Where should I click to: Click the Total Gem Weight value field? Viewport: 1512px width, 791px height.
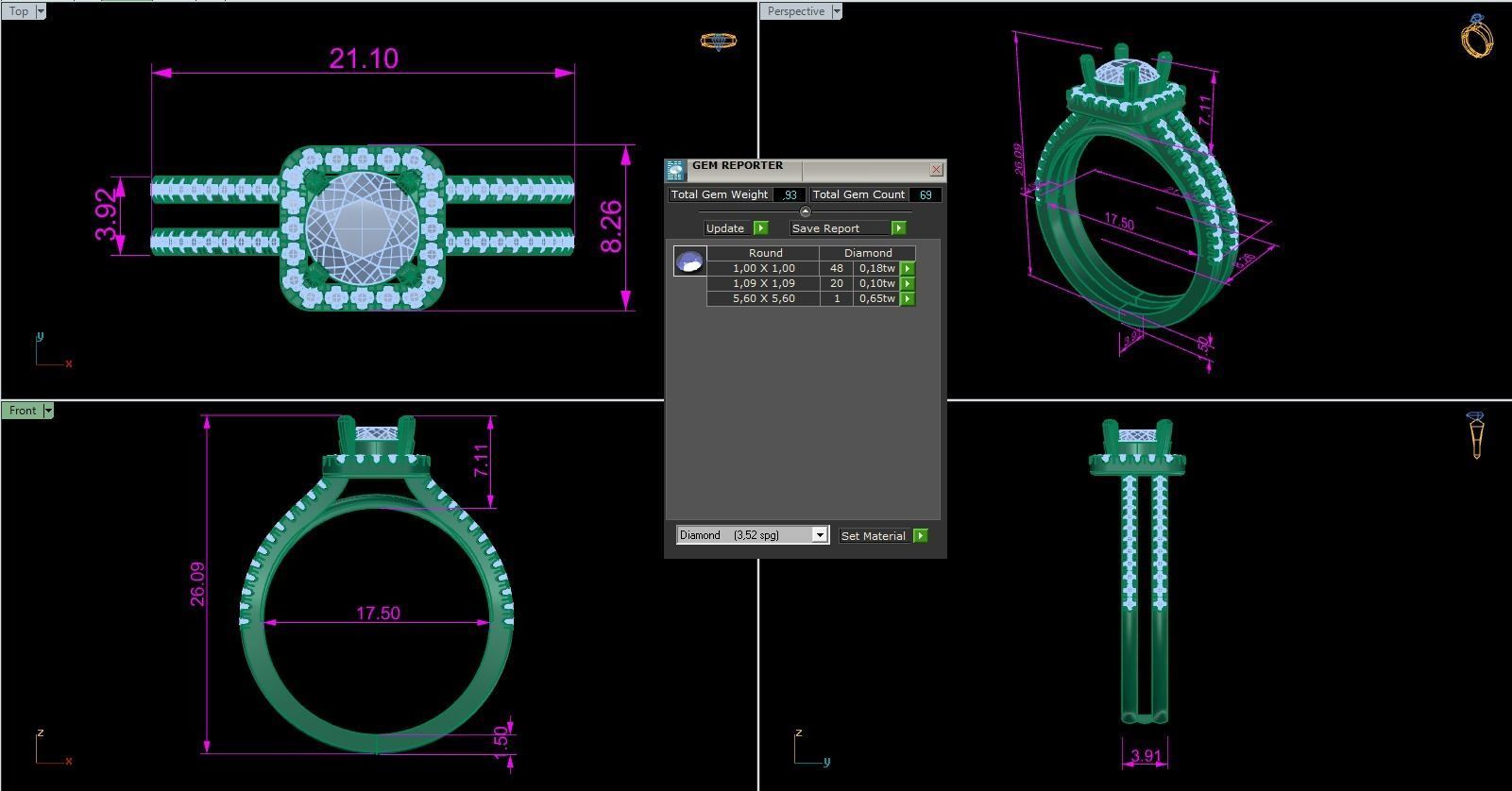tap(788, 194)
